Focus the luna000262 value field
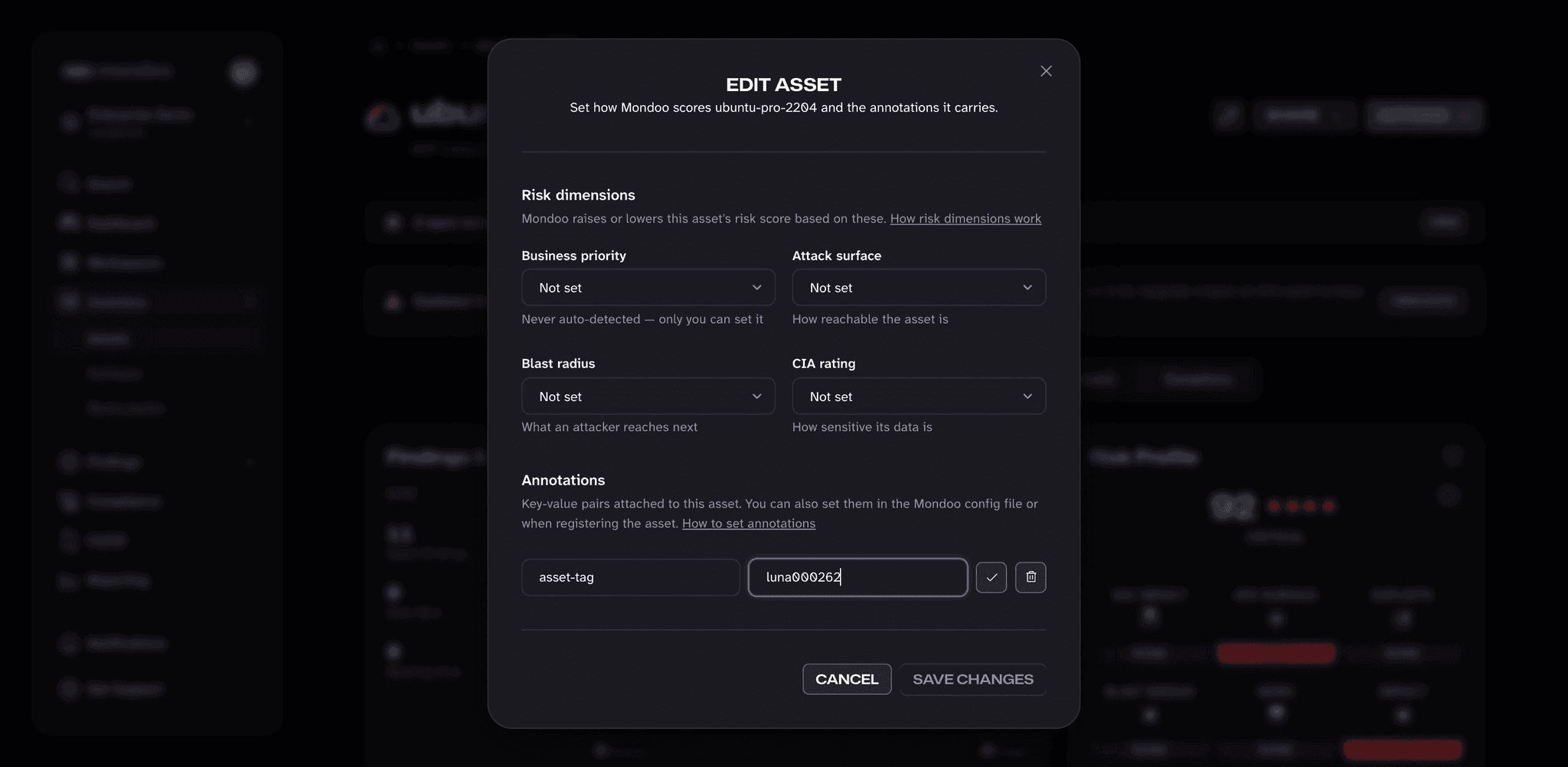Image resolution: width=1568 pixels, height=767 pixels. tap(857, 577)
